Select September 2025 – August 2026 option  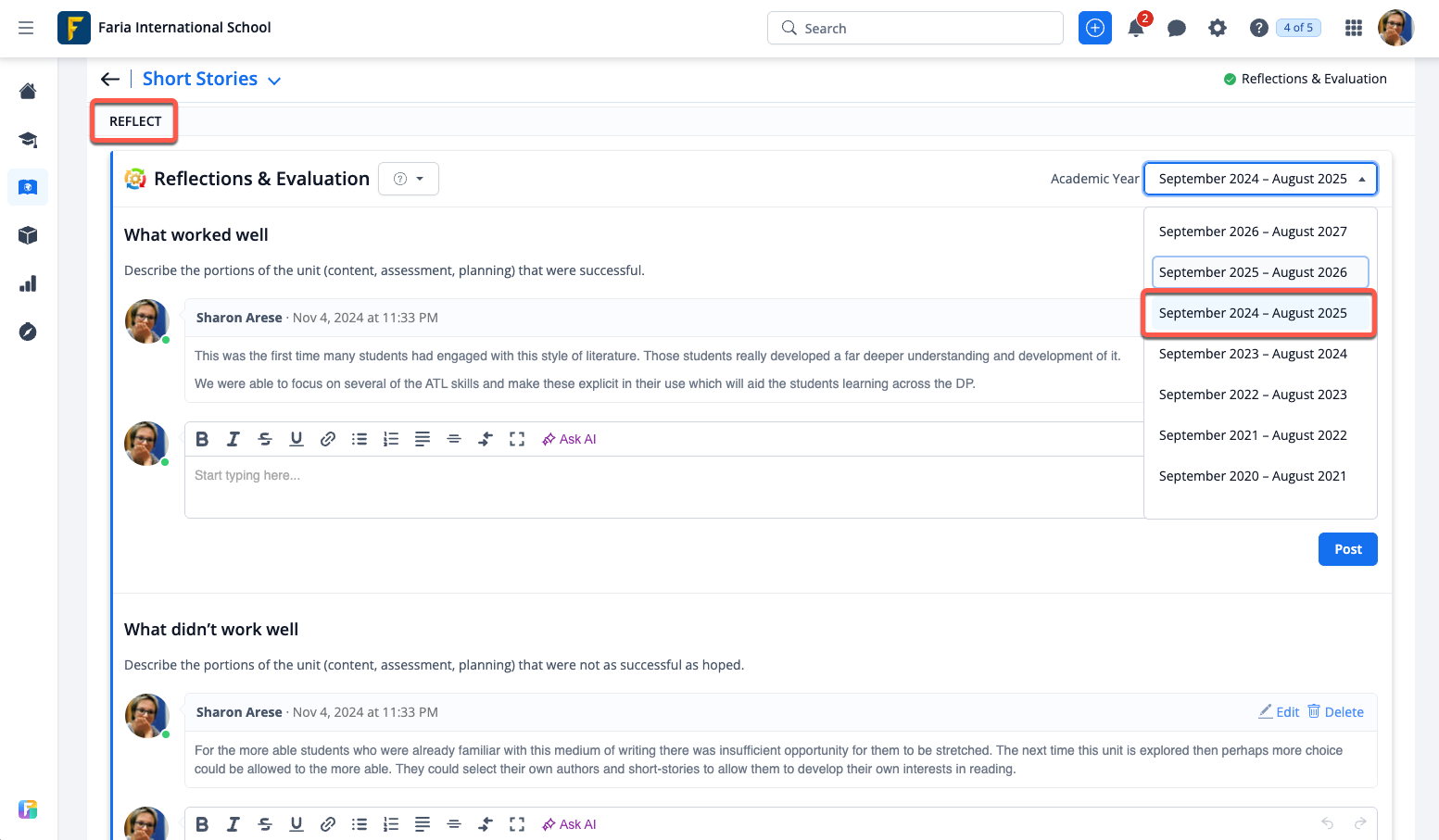1253,272
